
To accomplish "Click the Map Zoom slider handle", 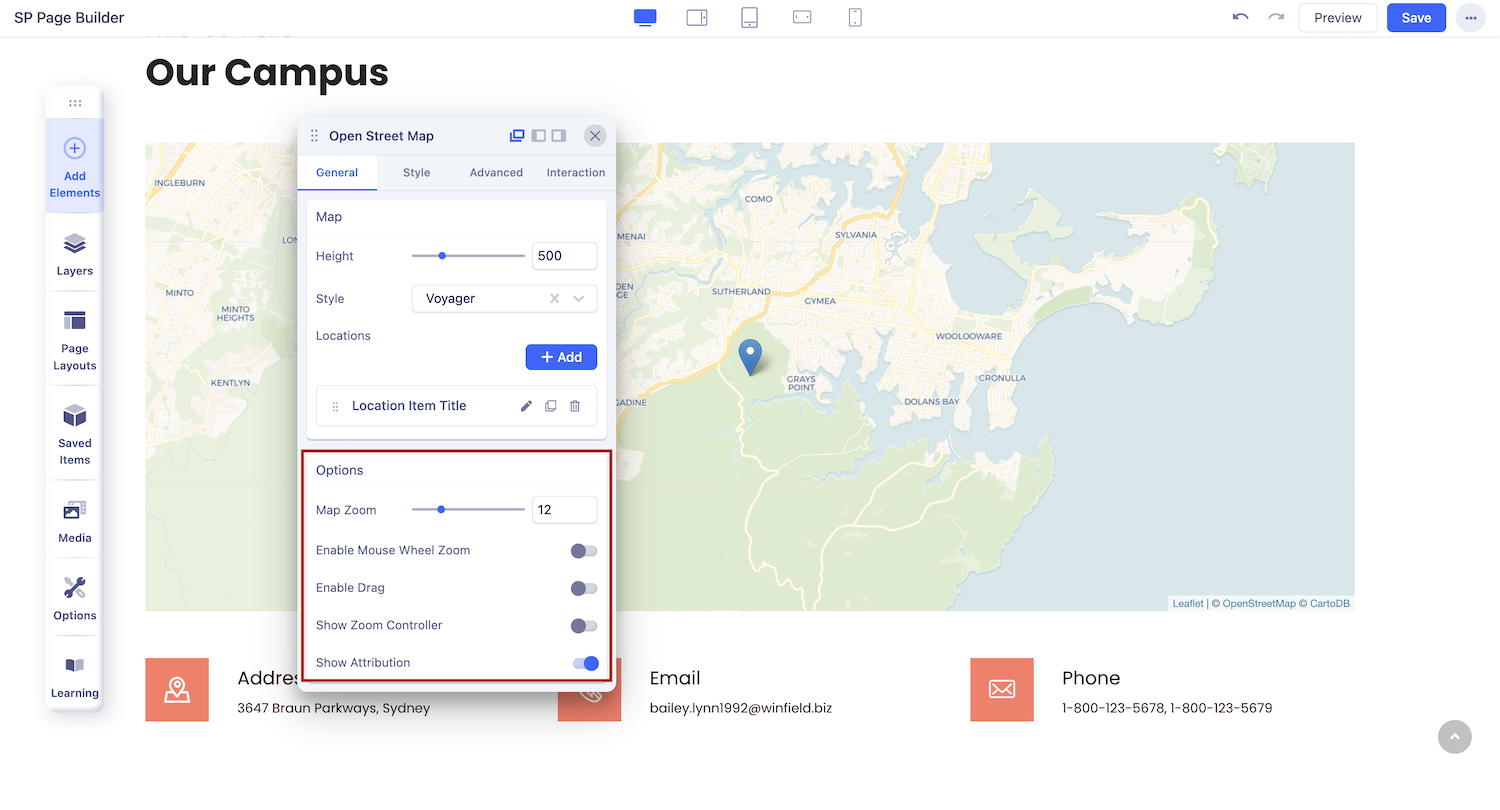I will tap(441, 510).
